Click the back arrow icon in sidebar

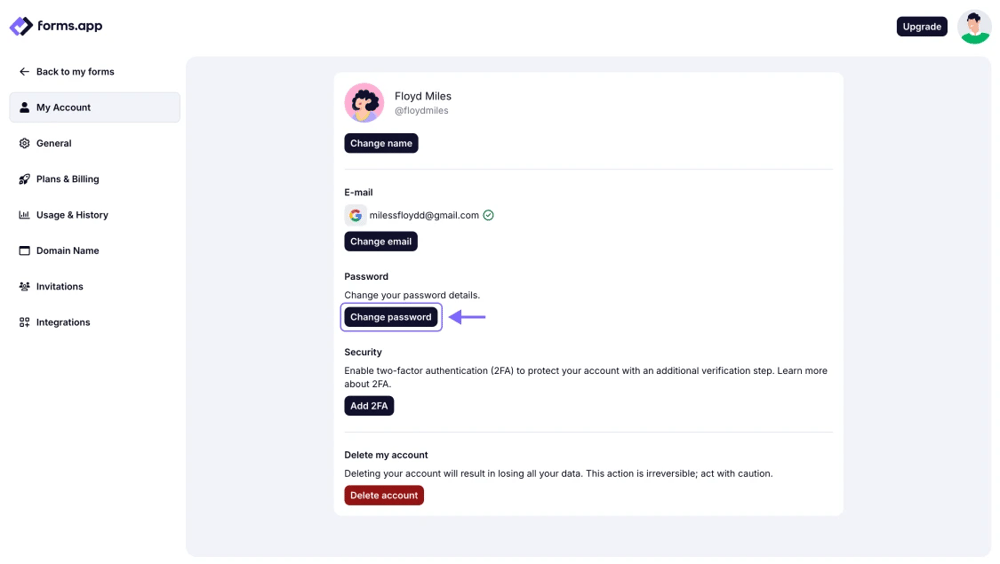[x=24, y=72]
